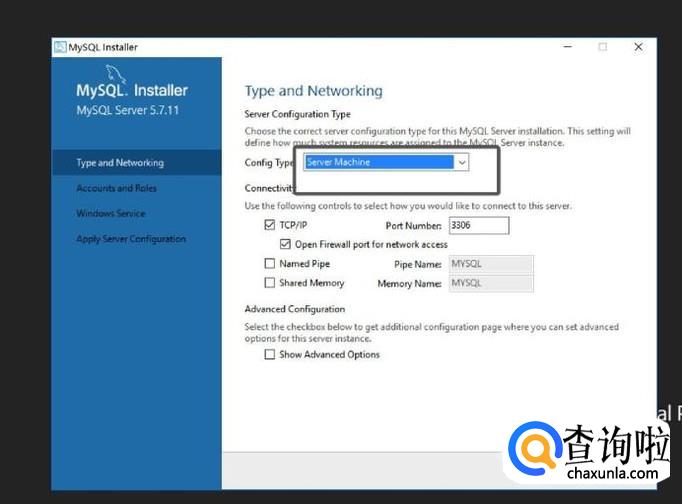
Task: Click the MySQL Installer title bar icon
Action: [60, 47]
